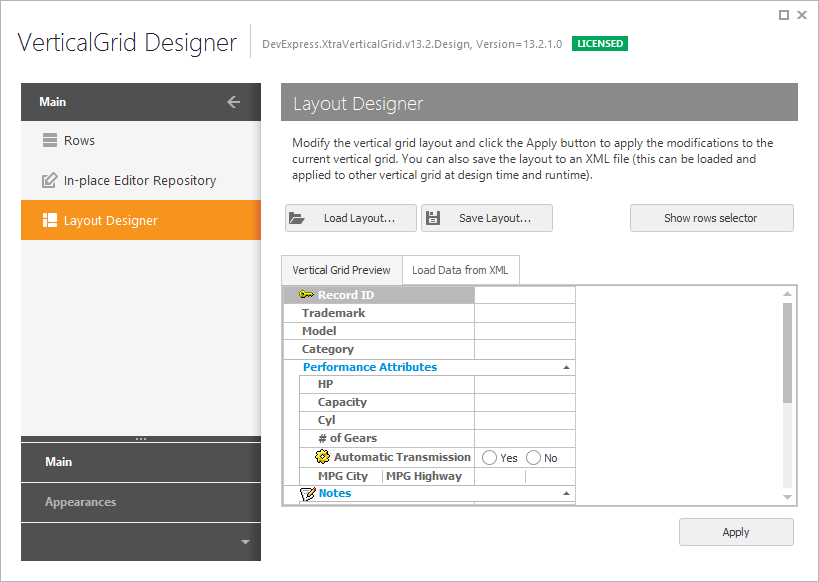
Task: Click the HP value cell
Action: tap(525, 384)
